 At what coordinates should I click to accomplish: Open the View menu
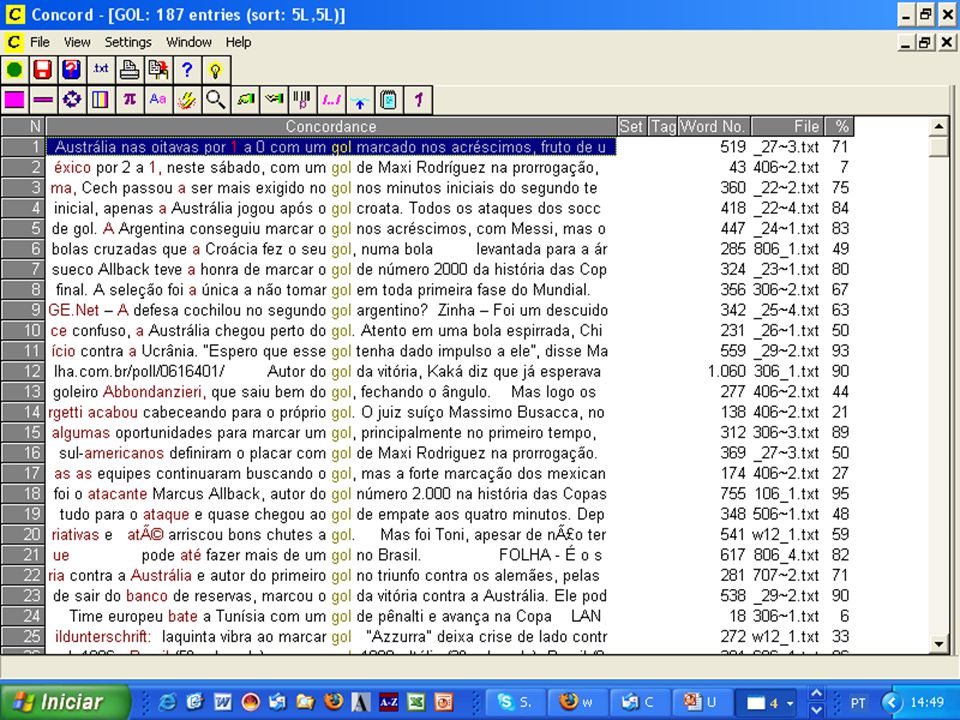pyautogui.click(x=77, y=42)
